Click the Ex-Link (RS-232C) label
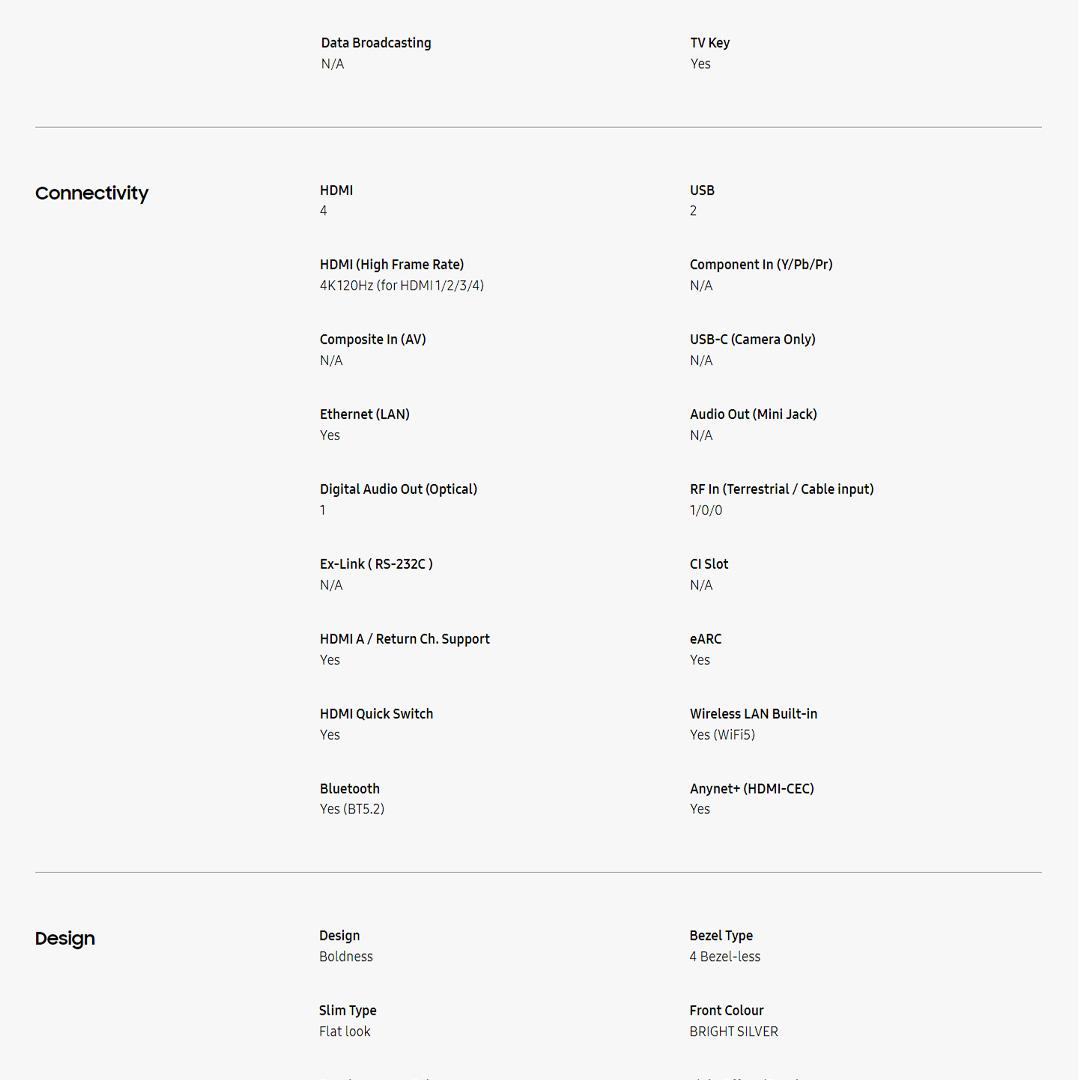This screenshot has height=1080, width=1080. (376, 564)
